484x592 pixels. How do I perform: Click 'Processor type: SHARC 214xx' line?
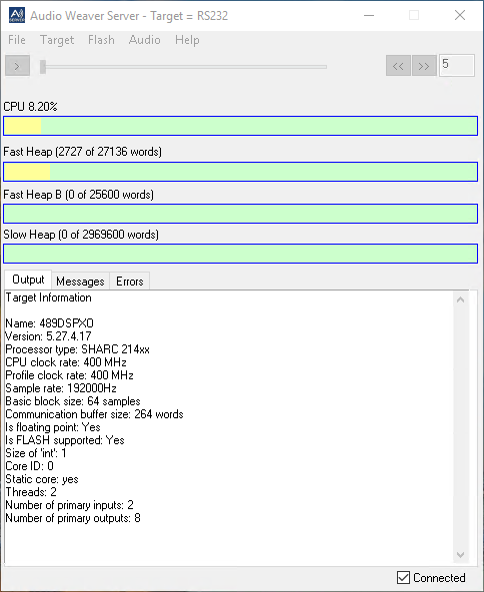[x=77, y=349]
